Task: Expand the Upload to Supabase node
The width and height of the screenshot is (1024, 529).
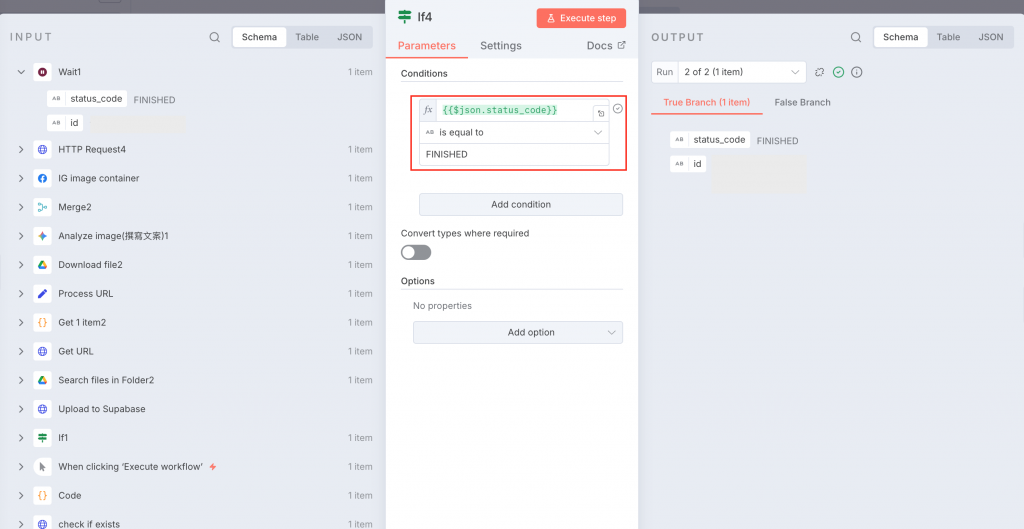Action: pyautogui.click(x=21, y=409)
